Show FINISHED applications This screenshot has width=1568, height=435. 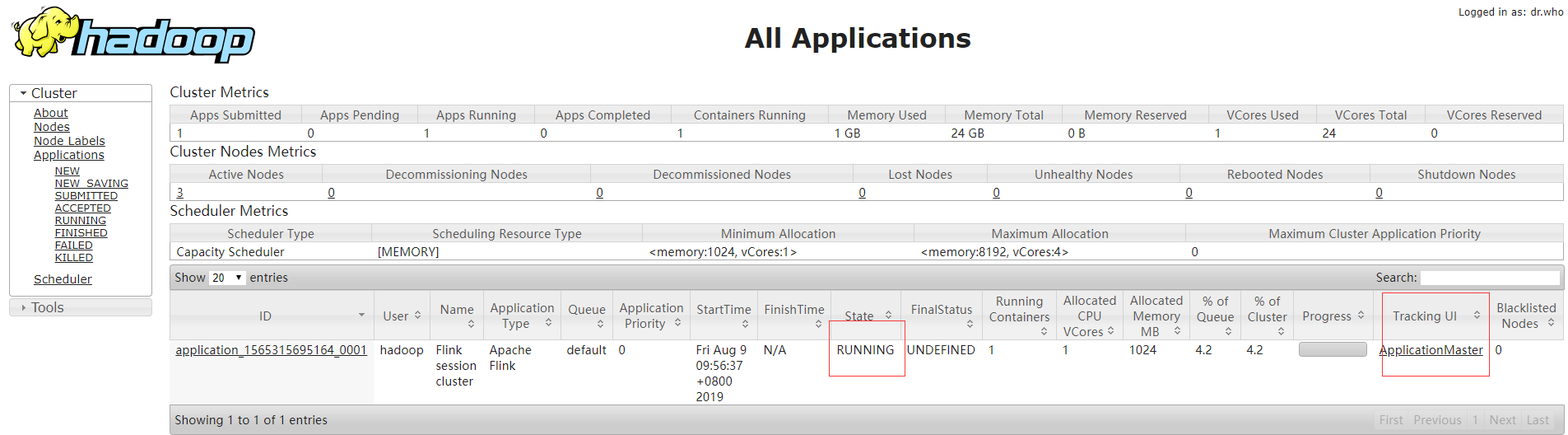pyautogui.click(x=81, y=233)
